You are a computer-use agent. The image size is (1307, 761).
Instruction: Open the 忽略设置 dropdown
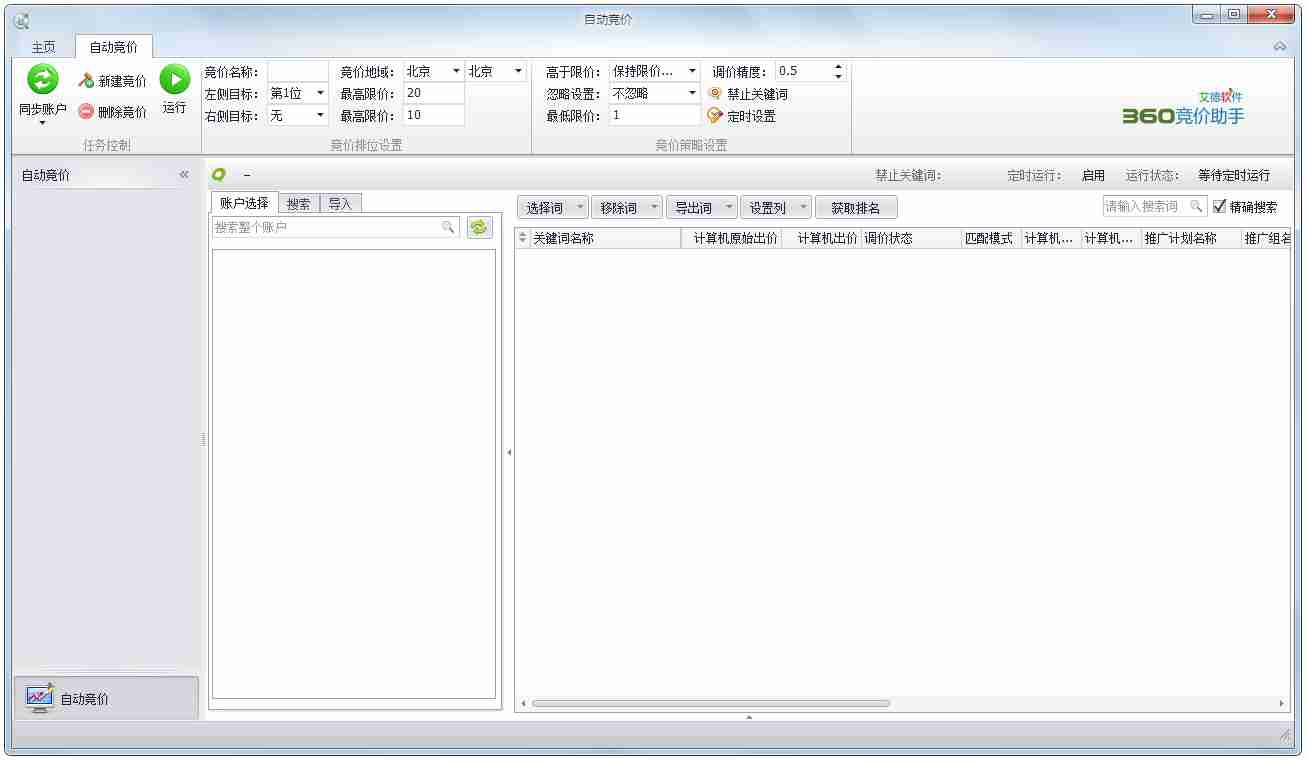692,94
